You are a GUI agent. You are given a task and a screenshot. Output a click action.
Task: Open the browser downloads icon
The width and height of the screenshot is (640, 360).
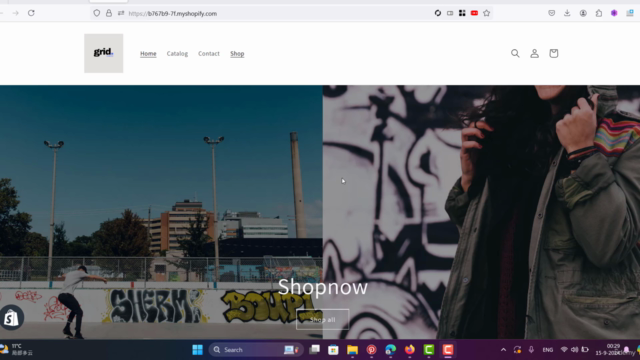coord(567,13)
